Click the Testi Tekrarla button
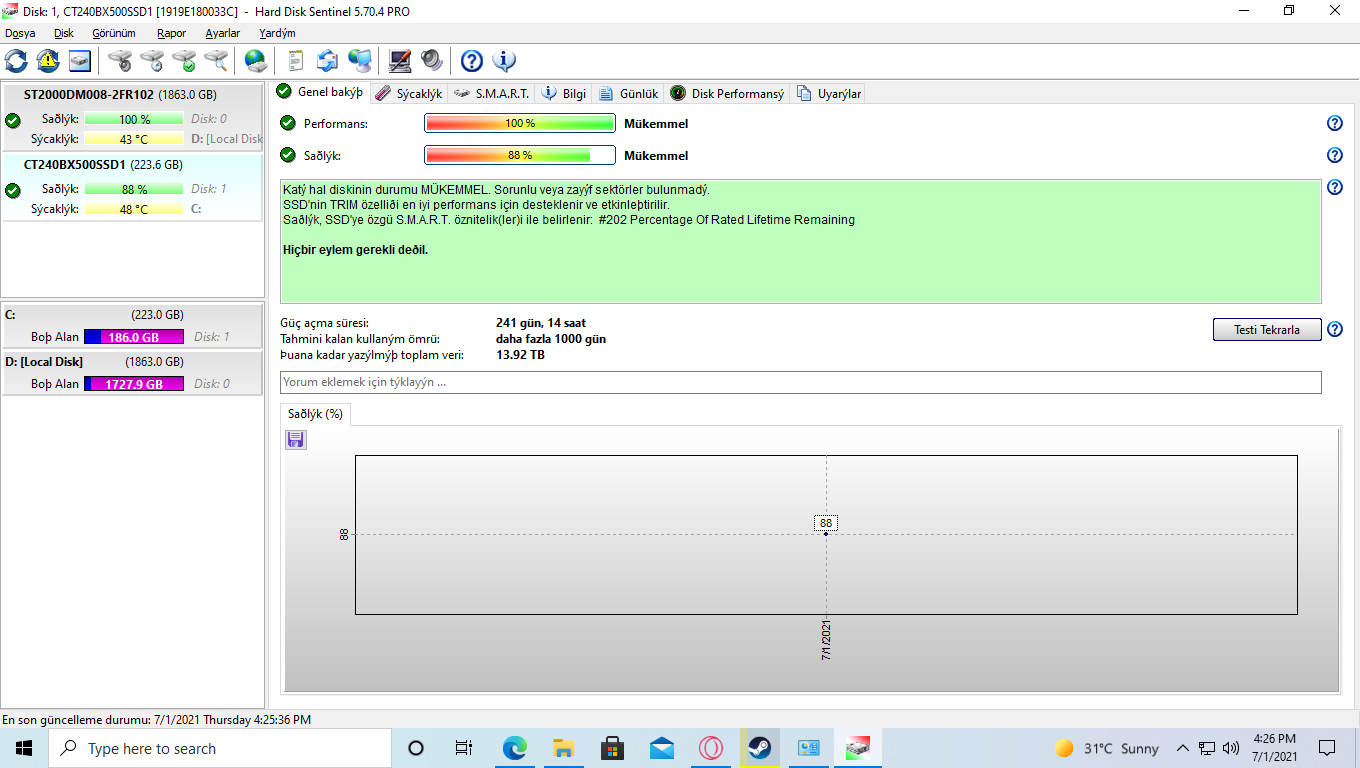The width and height of the screenshot is (1360, 768). (x=1267, y=330)
